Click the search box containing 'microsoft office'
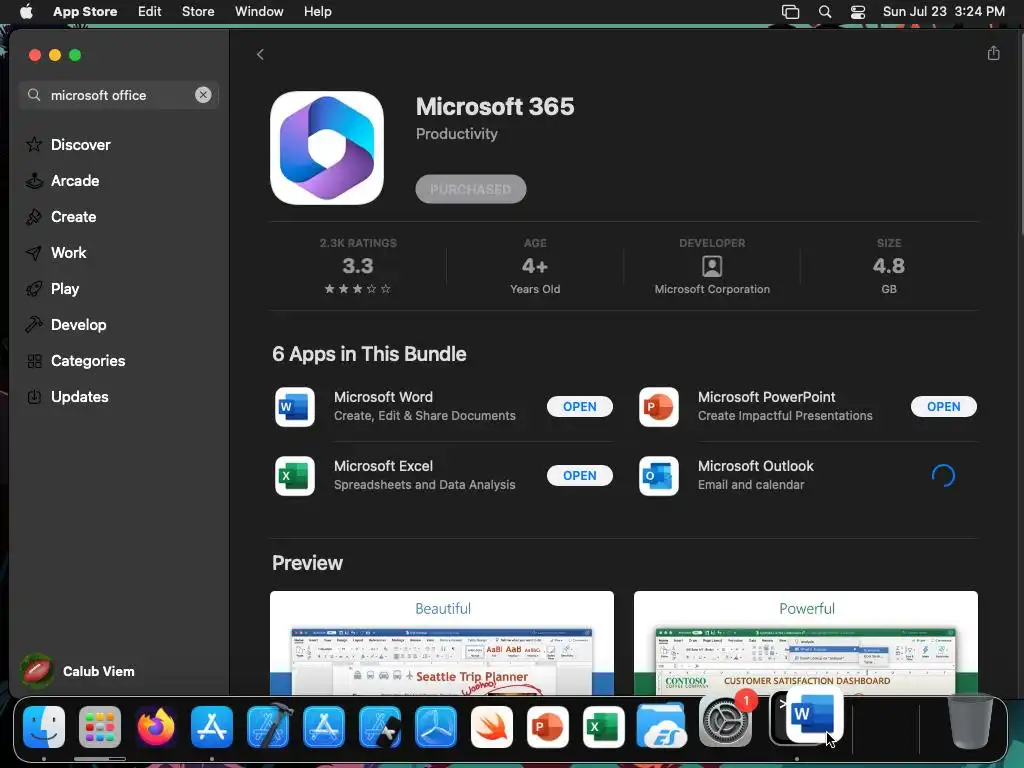The height and width of the screenshot is (768, 1024). (x=119, y=95)
